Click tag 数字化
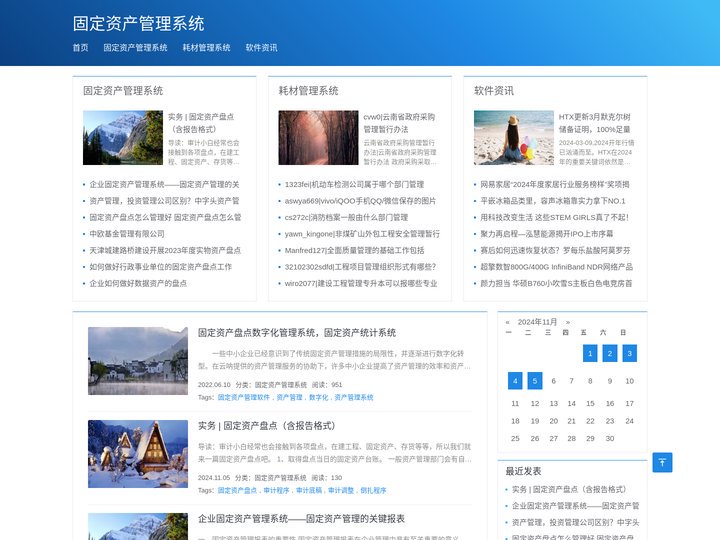 [319, 397]
